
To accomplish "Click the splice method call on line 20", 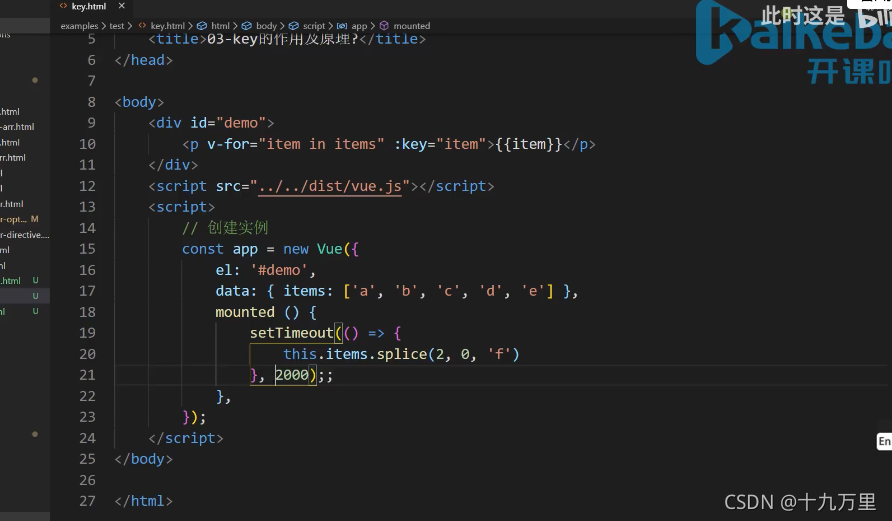I will [x=402, y=354].
